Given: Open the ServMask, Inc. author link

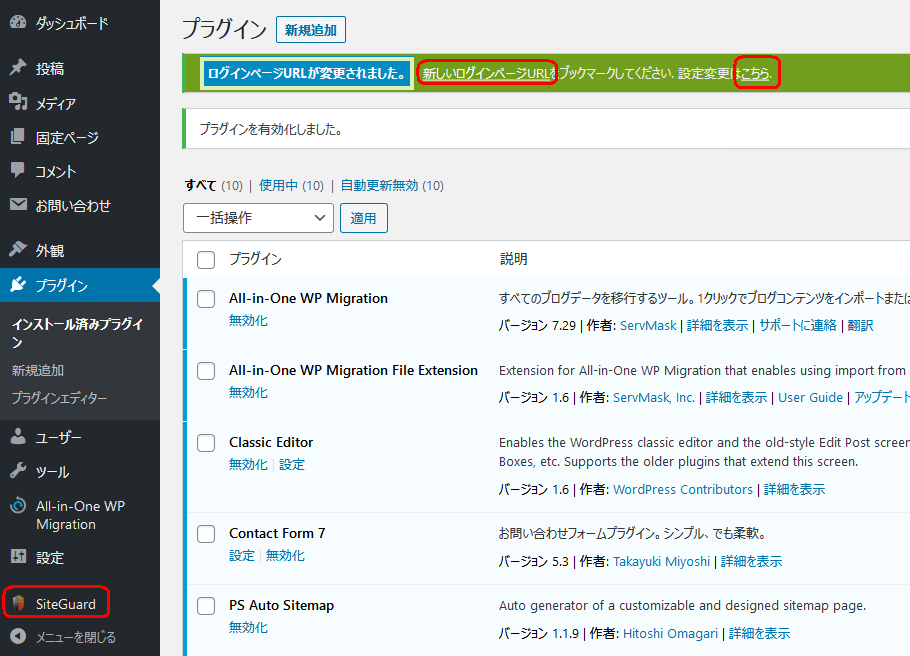Looking at the screenshot, I should 654,397.
